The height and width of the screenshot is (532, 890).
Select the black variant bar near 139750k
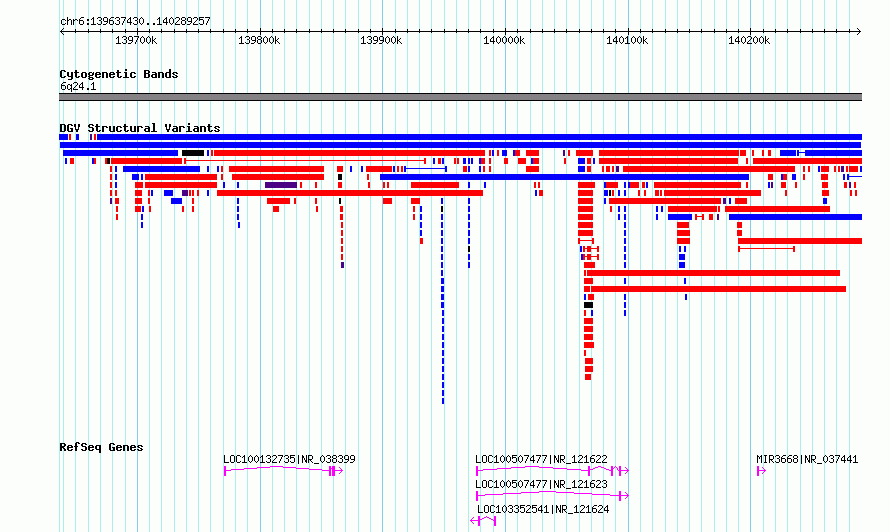click(193, 153)
